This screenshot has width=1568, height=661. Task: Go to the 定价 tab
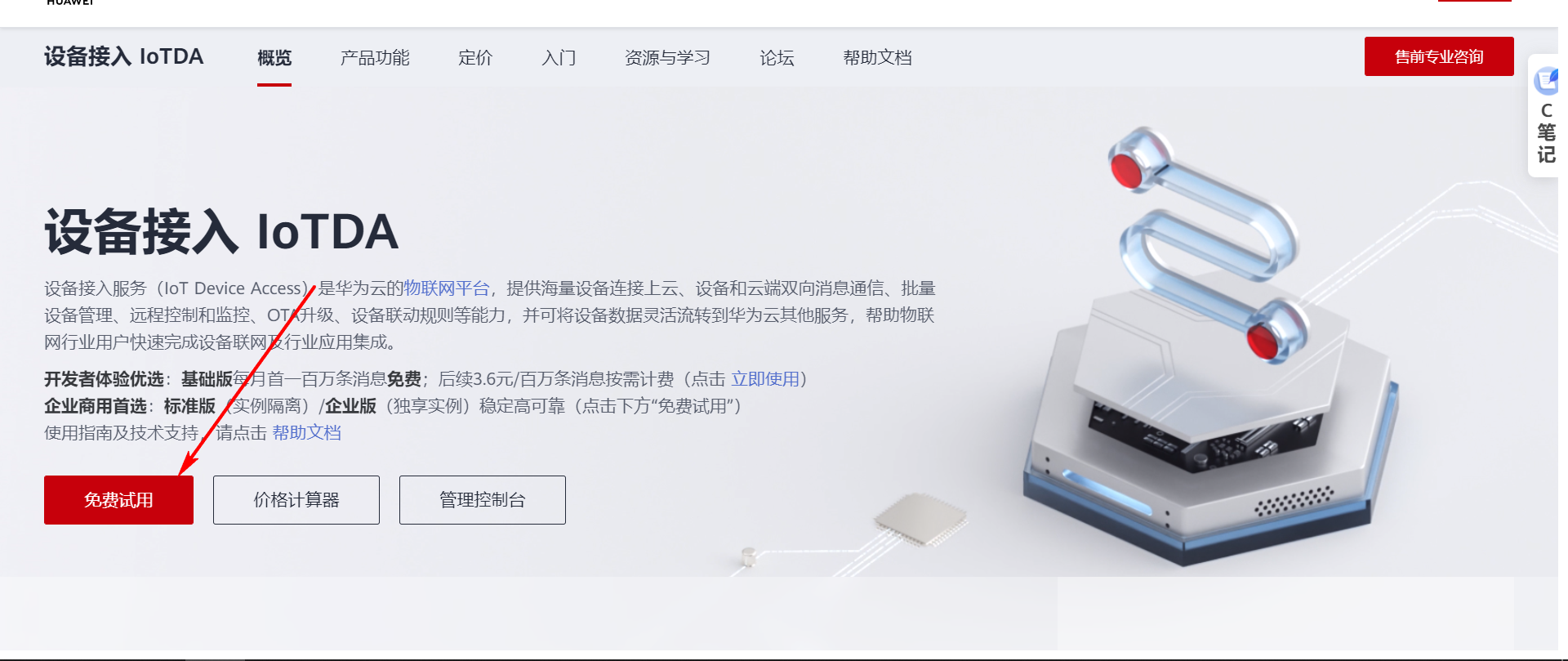(475, 58)
